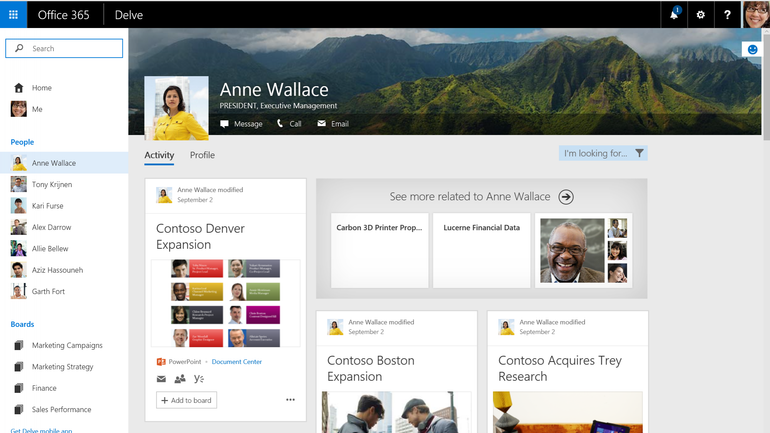Open more options ellipsis on Denver card
This screenshot has height=433, width=770.
pos(290,400)
